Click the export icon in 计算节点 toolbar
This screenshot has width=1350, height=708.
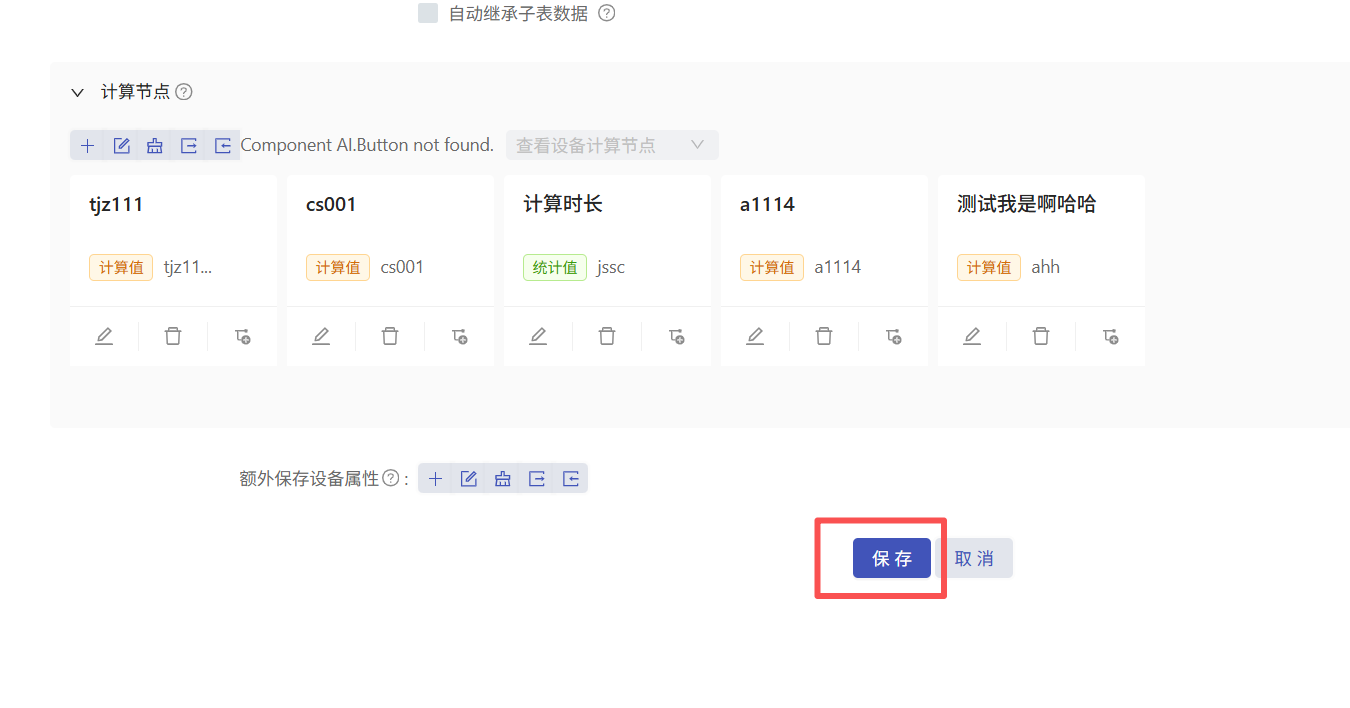click(189, 146)
